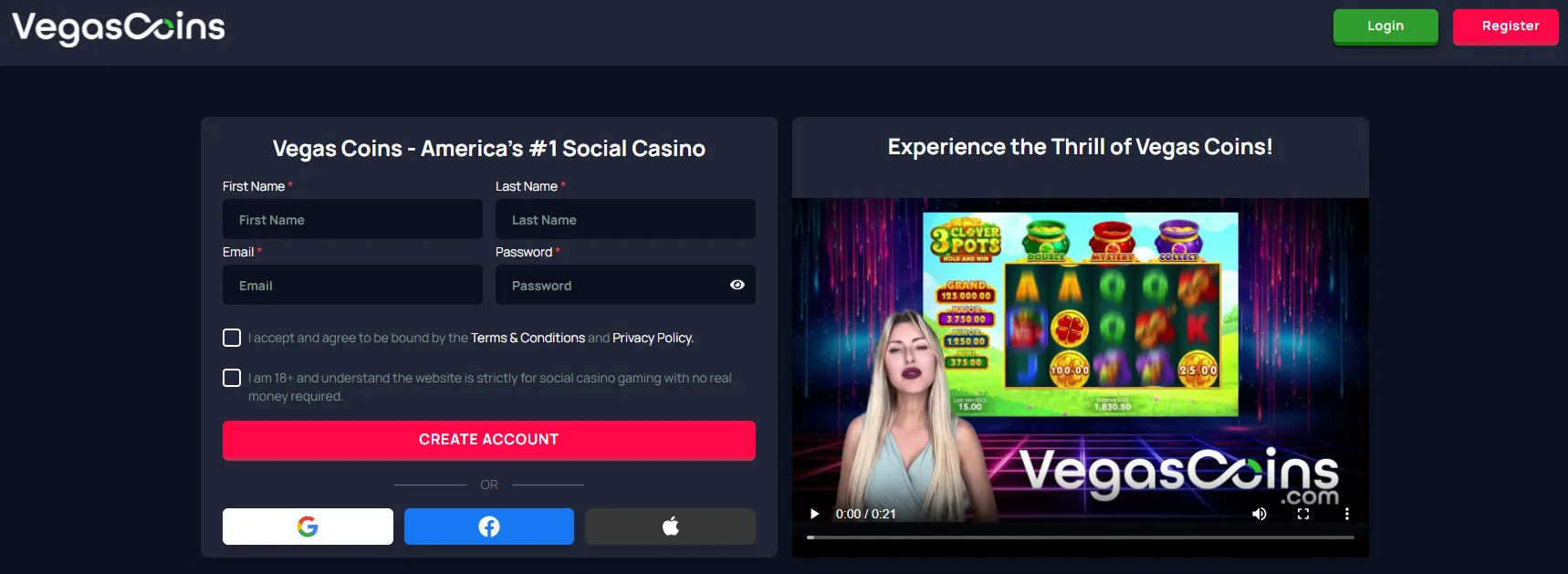Sign up with the Google icon button
Screen dimensions: 1568x574
pyautogui.click(x=308, y=527)
